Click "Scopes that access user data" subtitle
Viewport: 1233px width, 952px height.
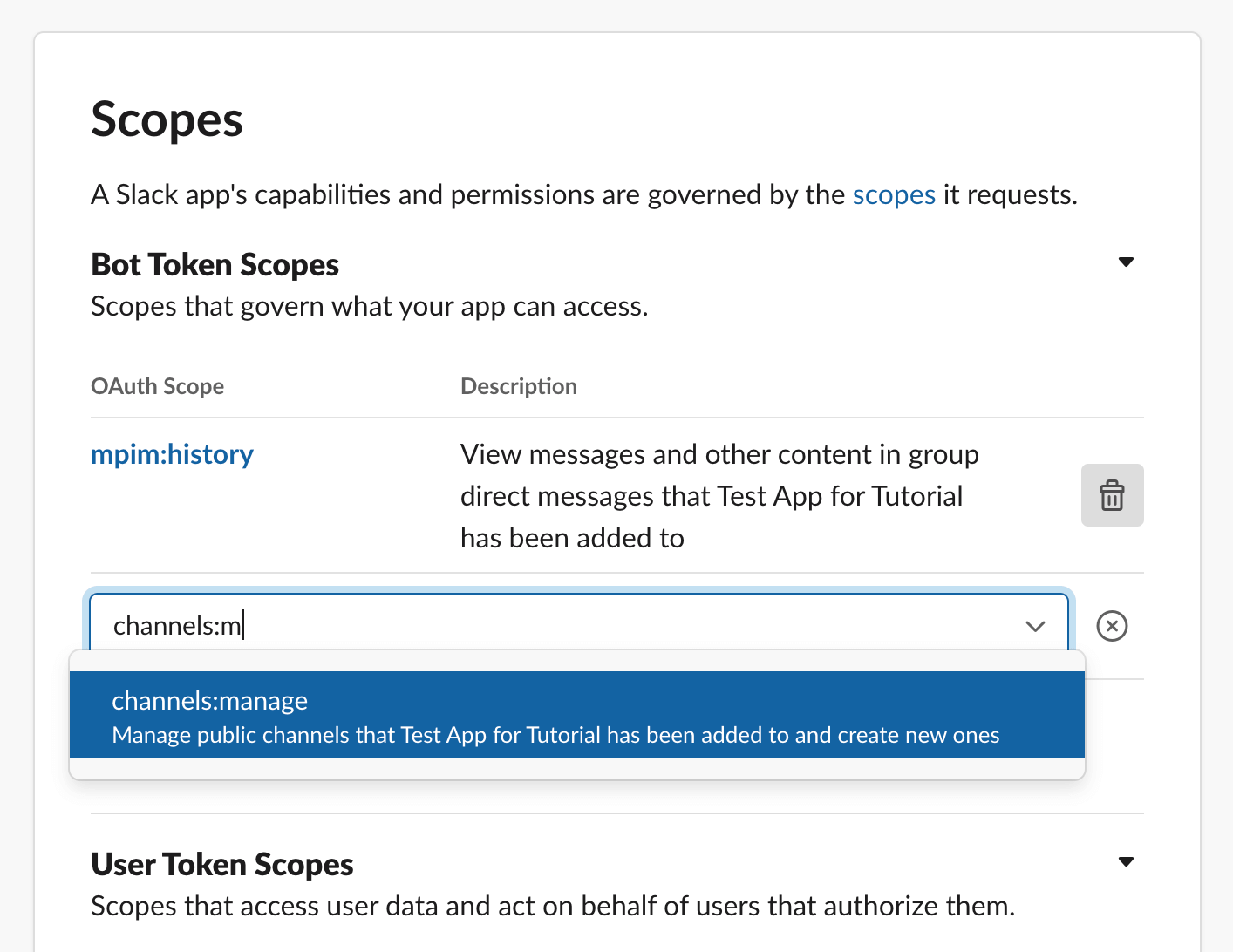tap(552, 906)
